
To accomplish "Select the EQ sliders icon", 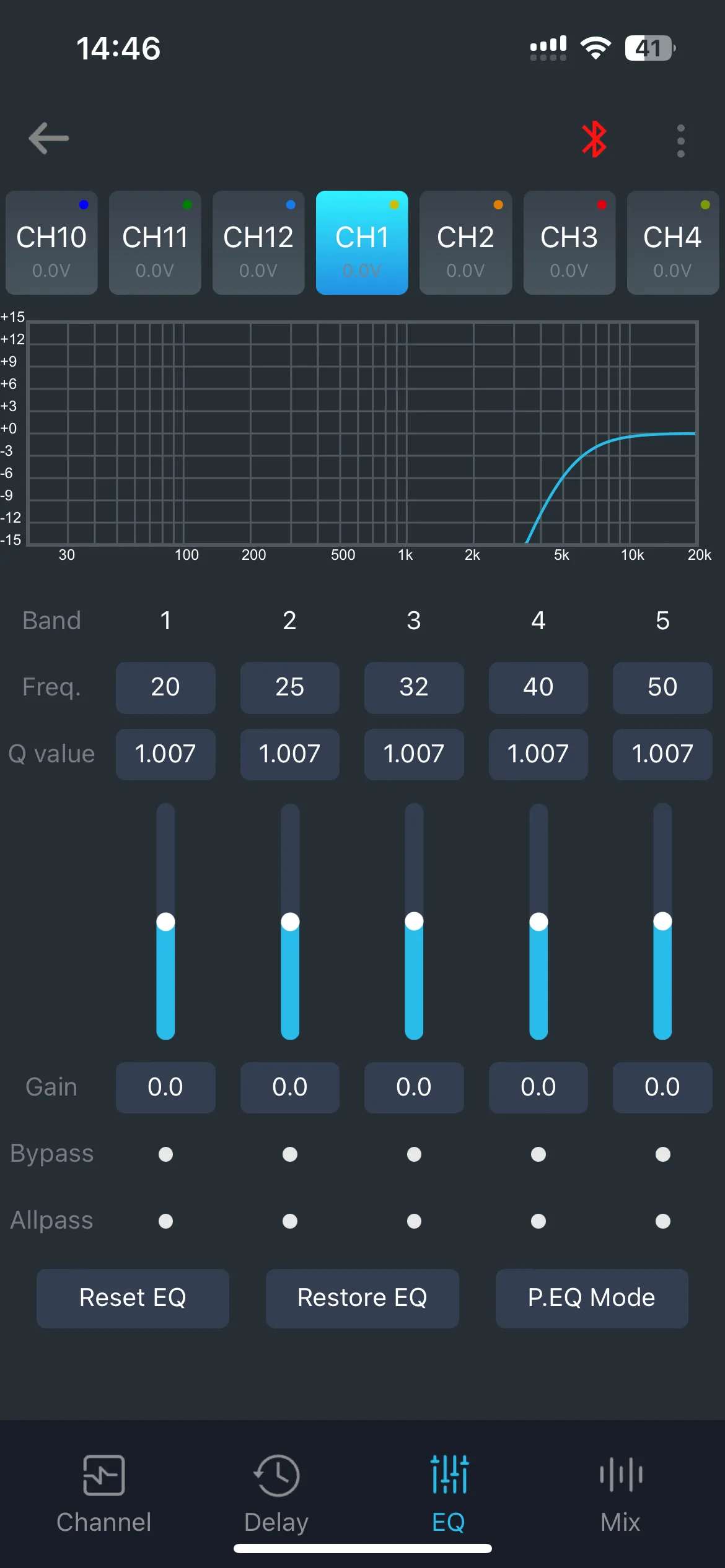I will [449, 1474].
